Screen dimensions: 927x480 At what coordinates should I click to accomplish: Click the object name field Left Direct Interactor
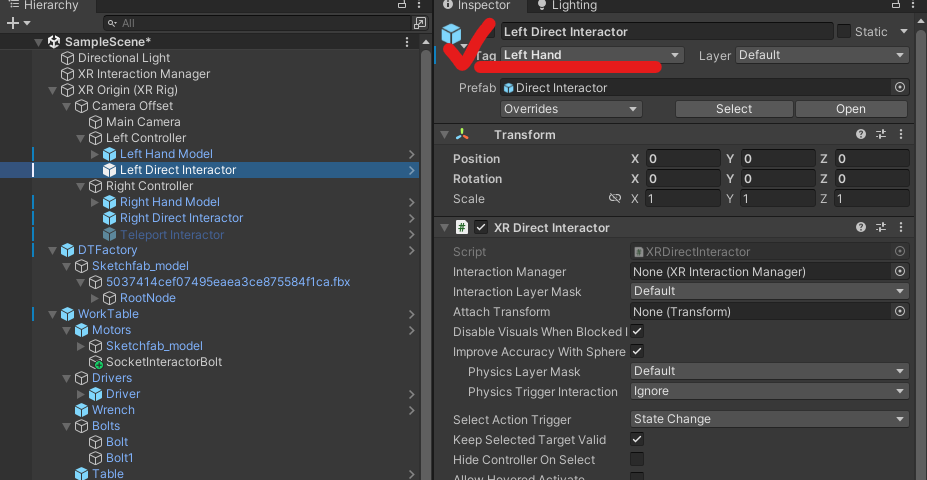[667, 31]
